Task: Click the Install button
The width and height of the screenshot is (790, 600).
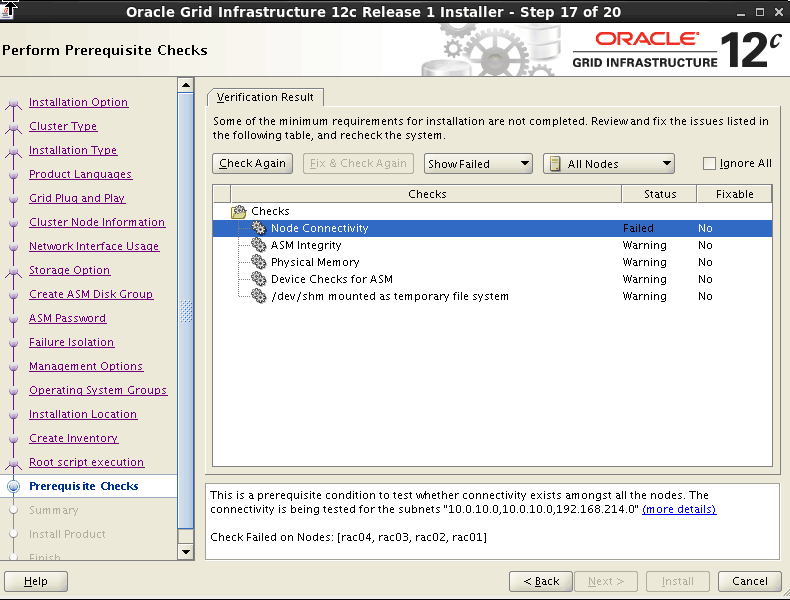Action: pyautogui.click(x=678, y=581)
